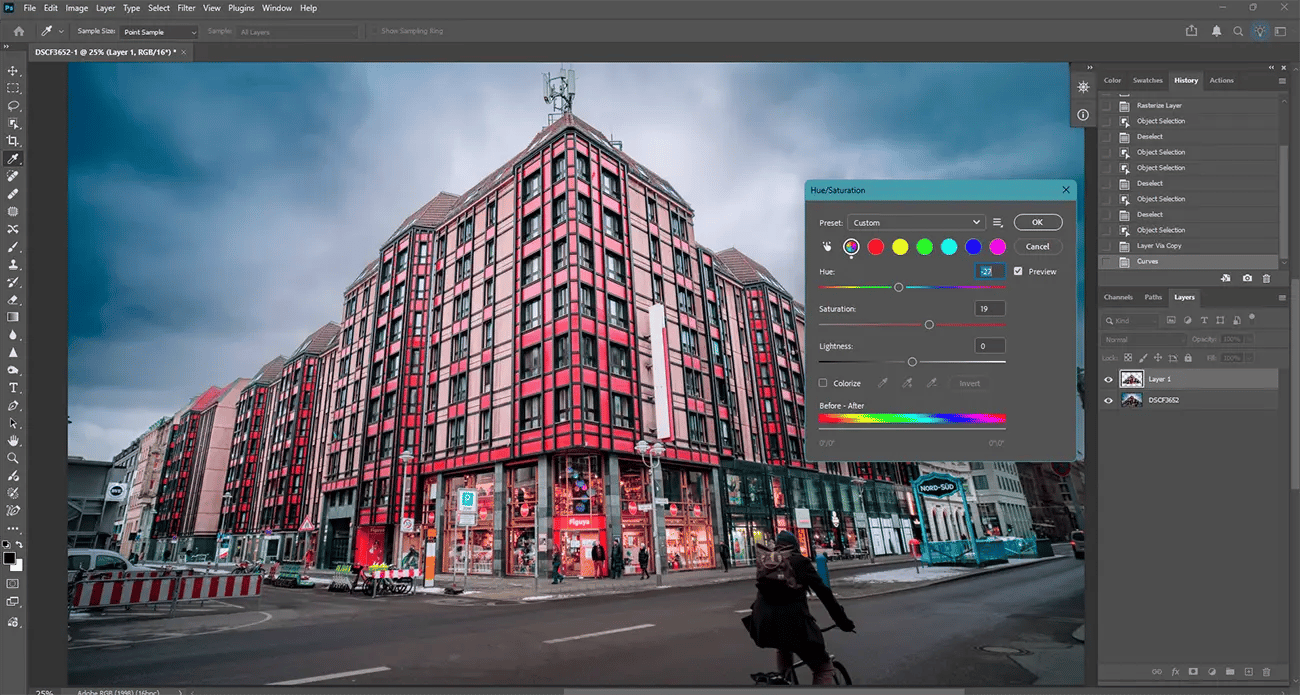The height and width of the screenshot is (695, 1300).
Task: Select the Eyedropper tool in the toolbar
Action: [13, 159]
